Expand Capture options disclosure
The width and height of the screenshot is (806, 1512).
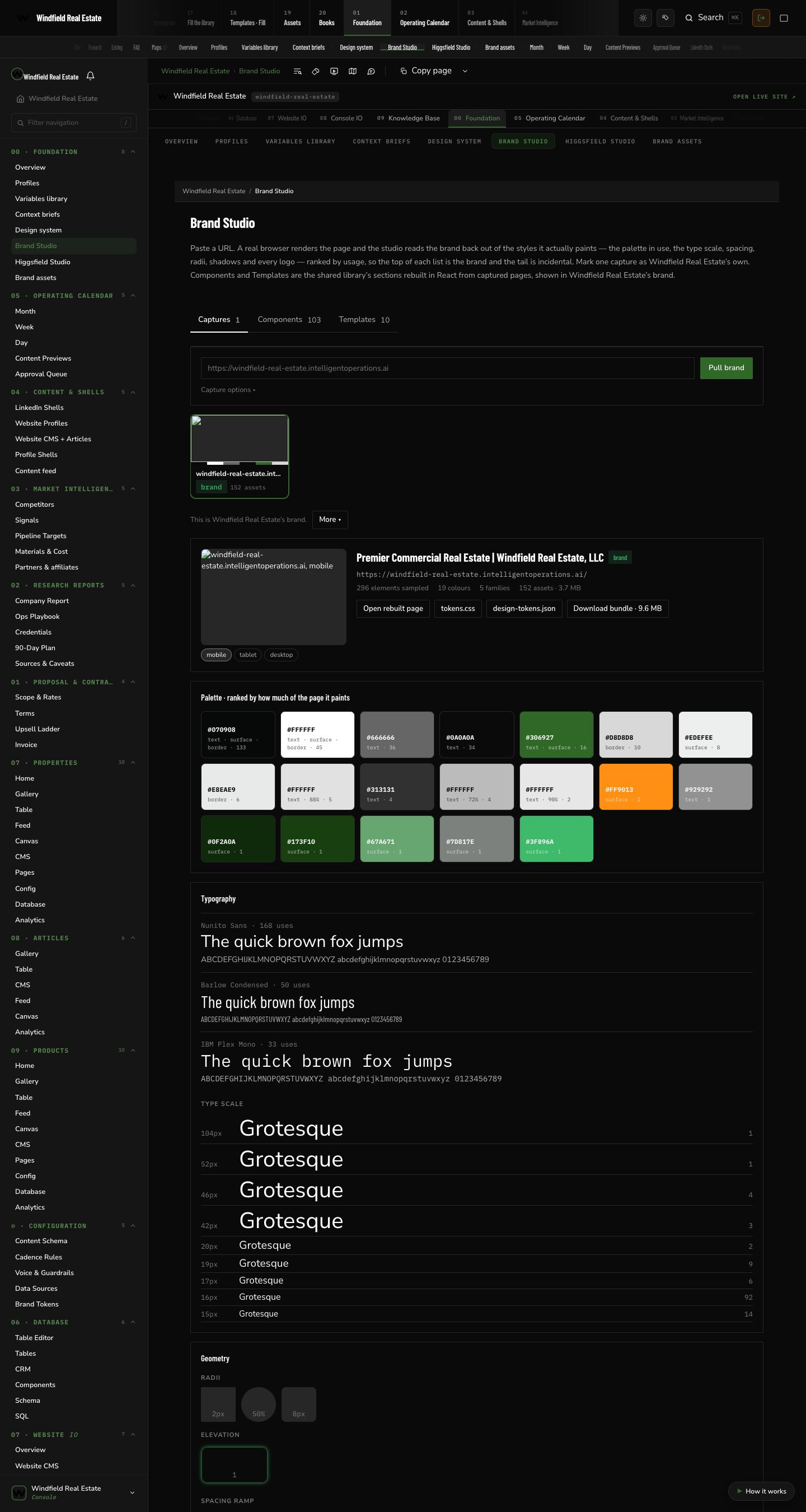pos(228,390)
